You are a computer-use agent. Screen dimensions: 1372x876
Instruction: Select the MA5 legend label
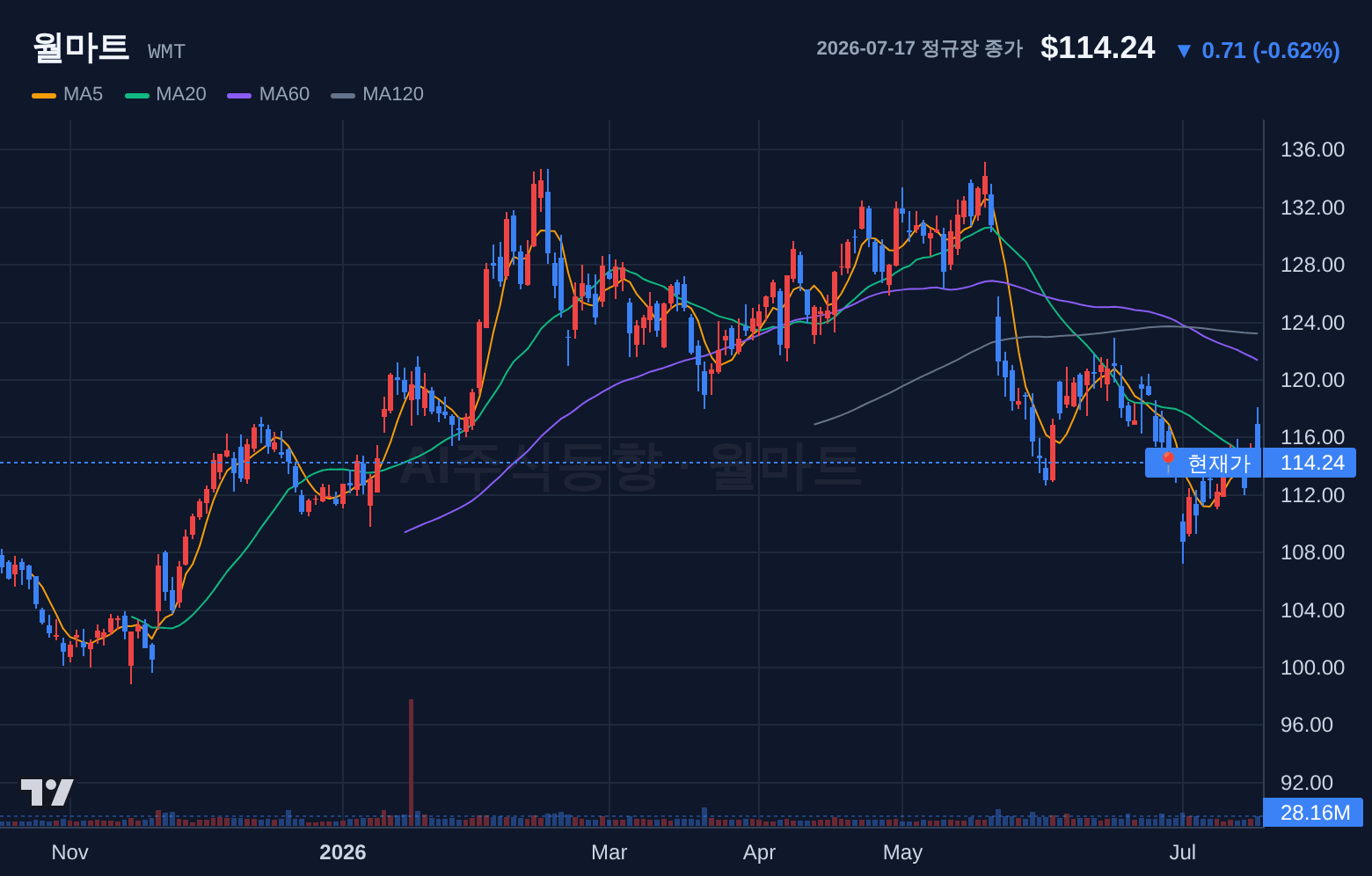[x=83, y=94]
